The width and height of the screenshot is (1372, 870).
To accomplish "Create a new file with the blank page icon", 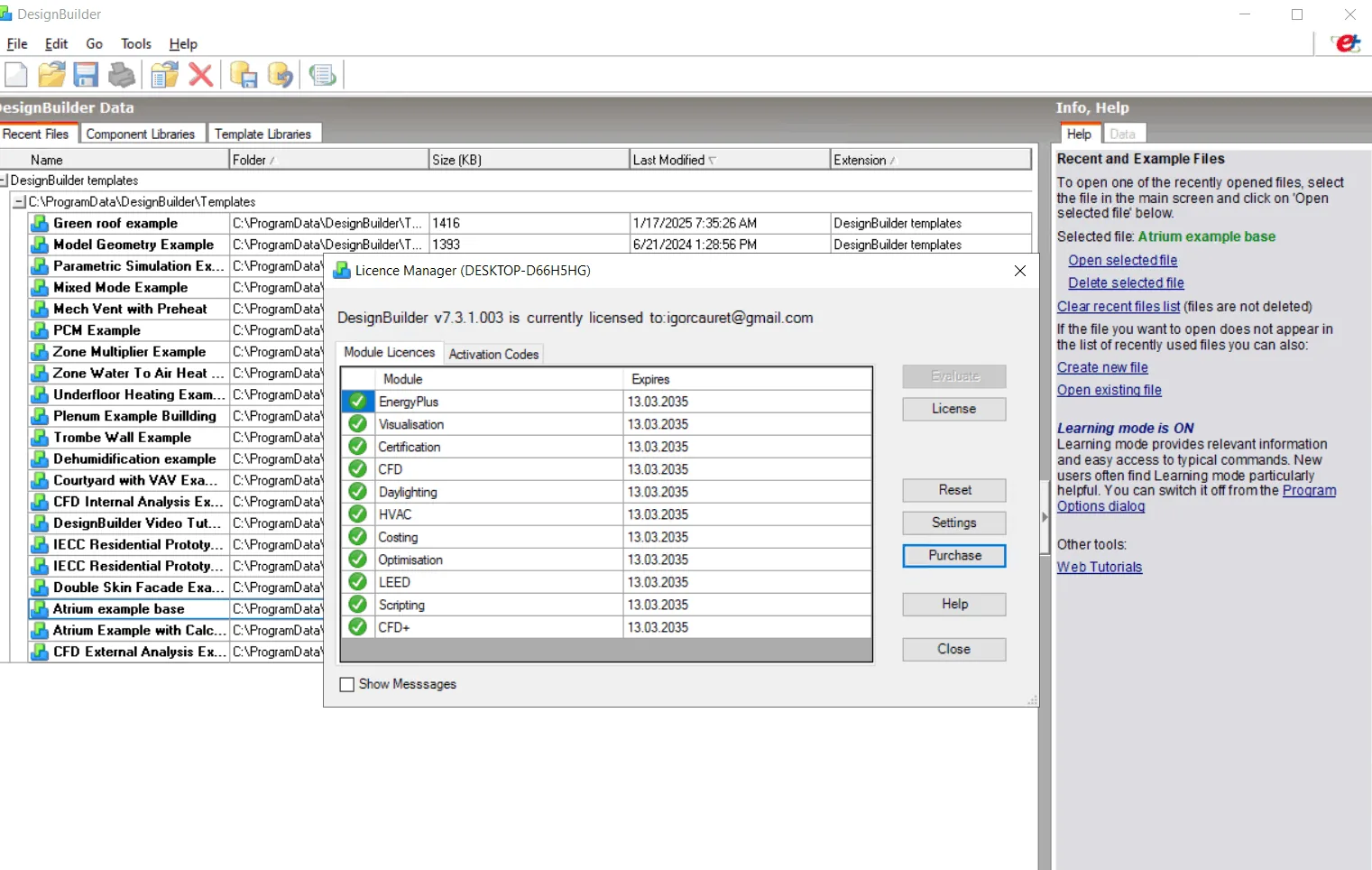I will [16, 75].
